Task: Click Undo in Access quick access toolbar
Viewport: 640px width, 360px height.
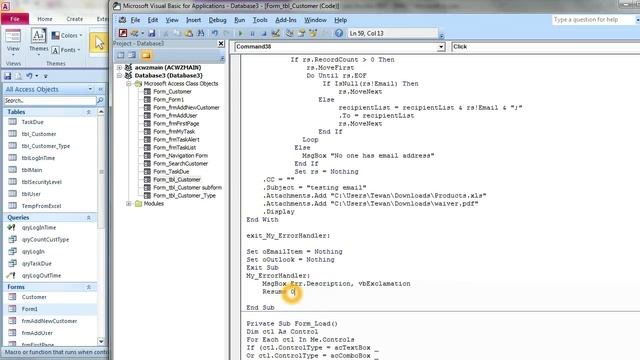Action: coord(29,76)
